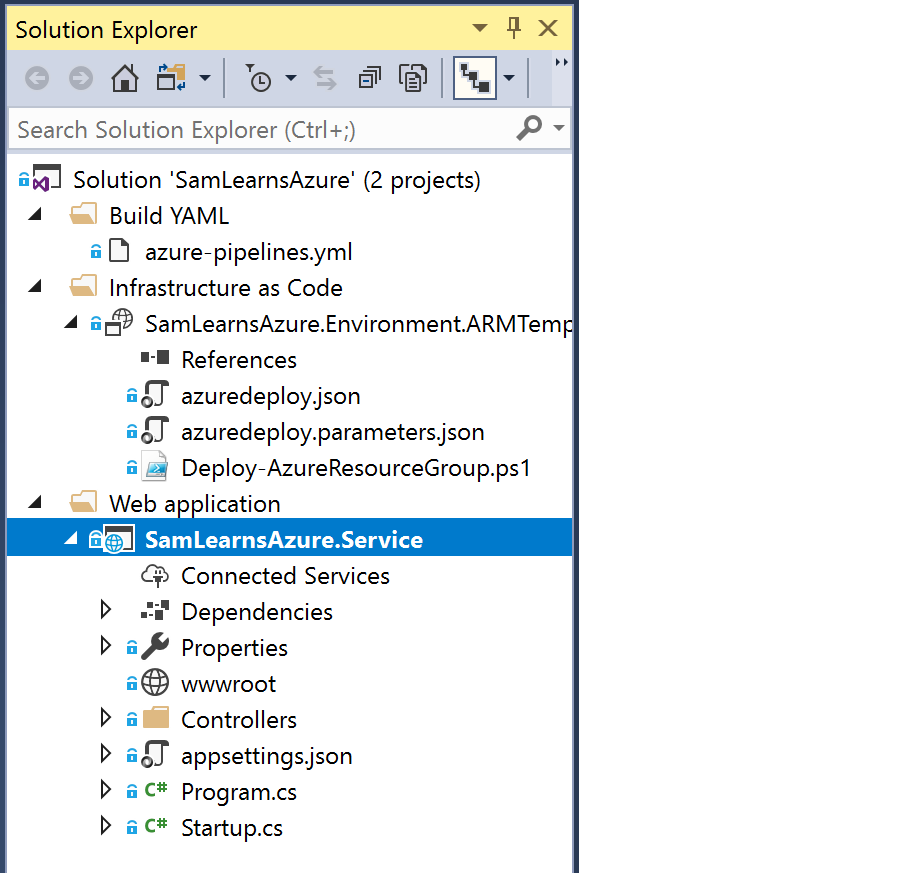Image resolution: width=921 pixels, height=873 pixels.
Task: Click the Show All Files icon
Action: click(x=412, y=78)
